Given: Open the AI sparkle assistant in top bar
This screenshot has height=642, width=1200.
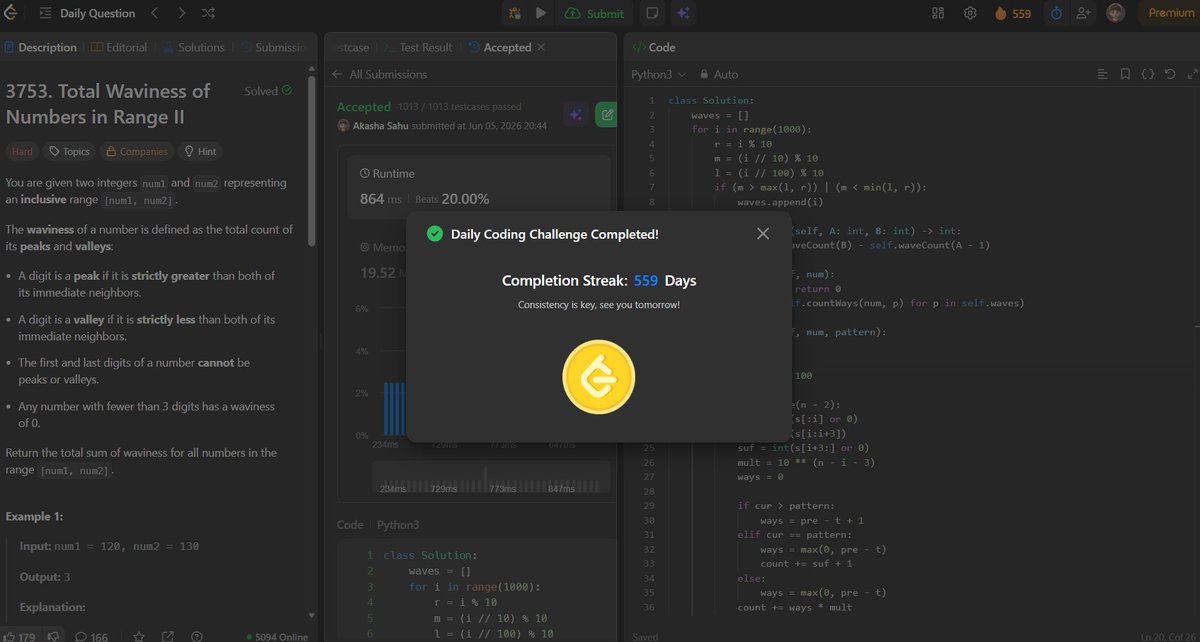Looking at the screenshot, I should point(683,13).
